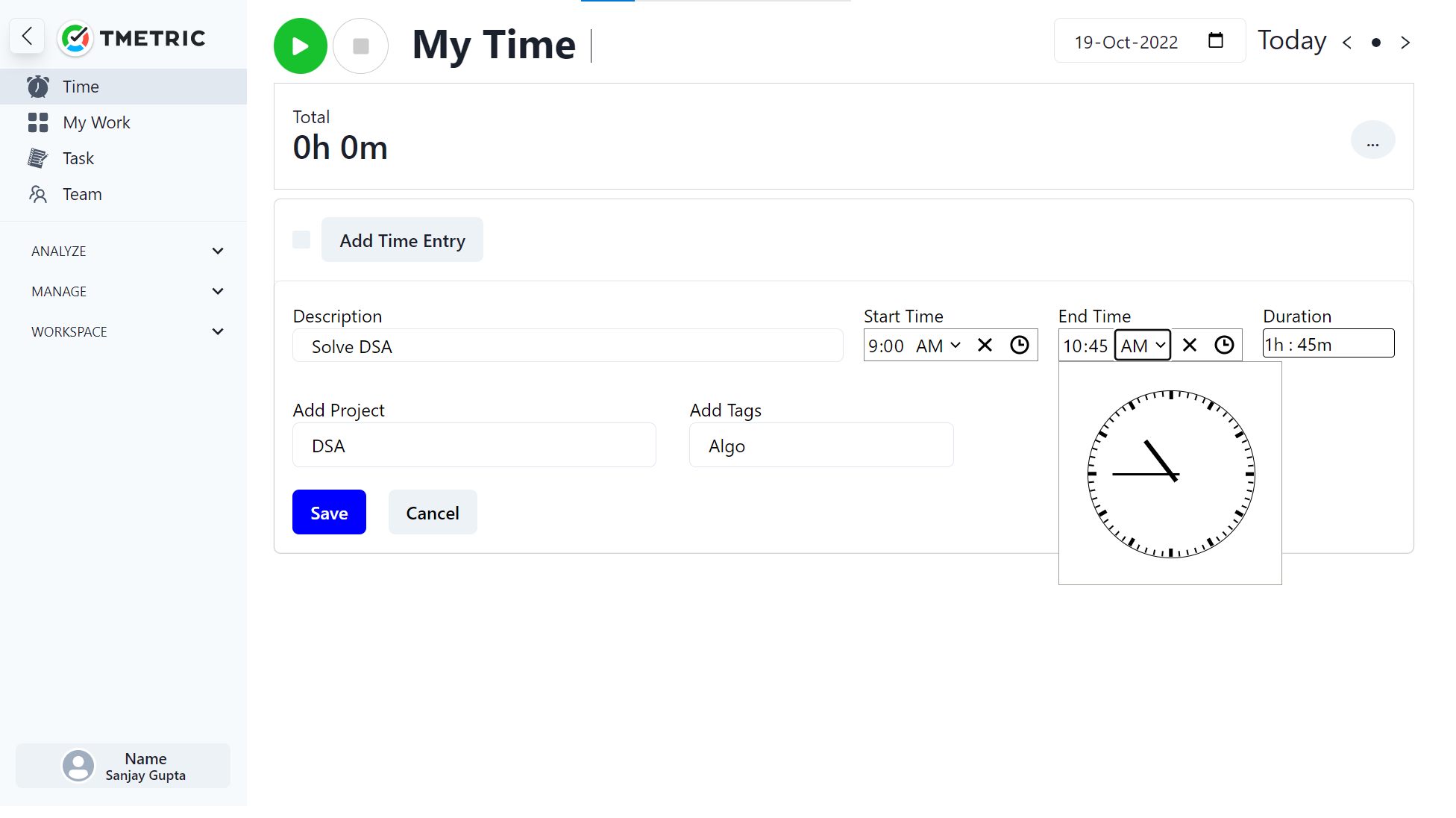
Task: Collapse sidebar with back arrow
Action: click(27, 36)
